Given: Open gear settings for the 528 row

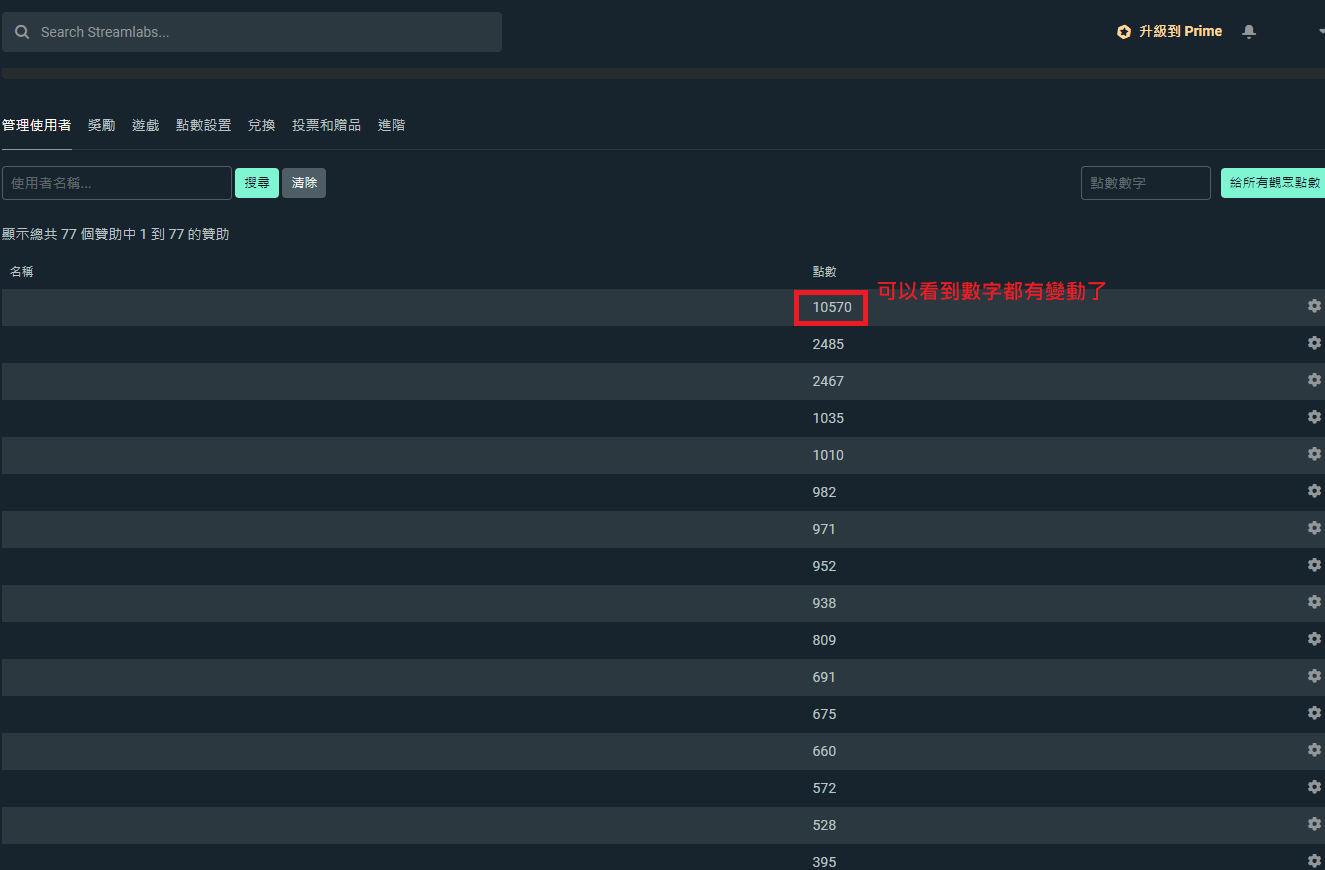Looking at the screenshot, I should (1314, 824).
